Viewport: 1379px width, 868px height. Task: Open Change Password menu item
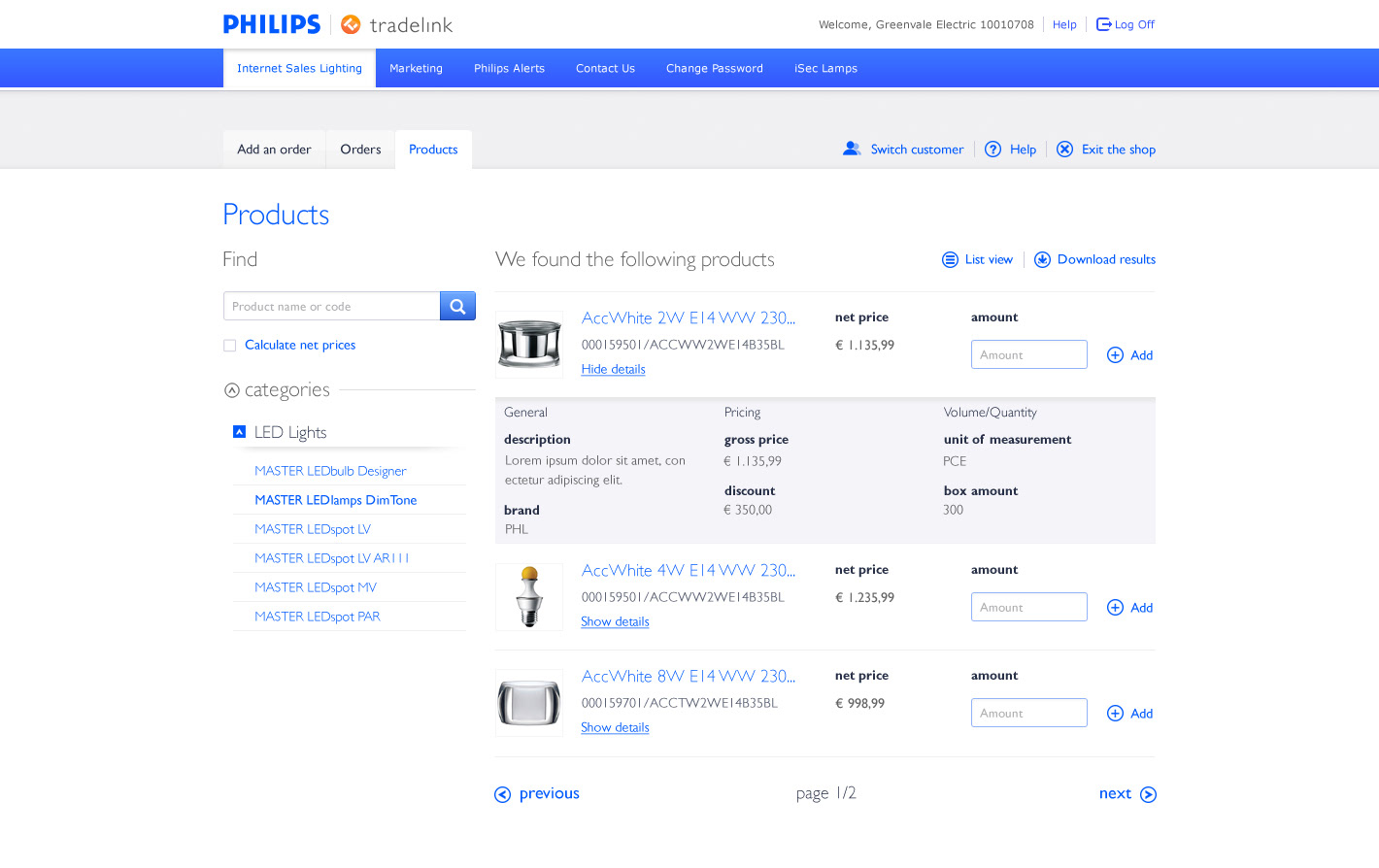(x=715, y=68)
